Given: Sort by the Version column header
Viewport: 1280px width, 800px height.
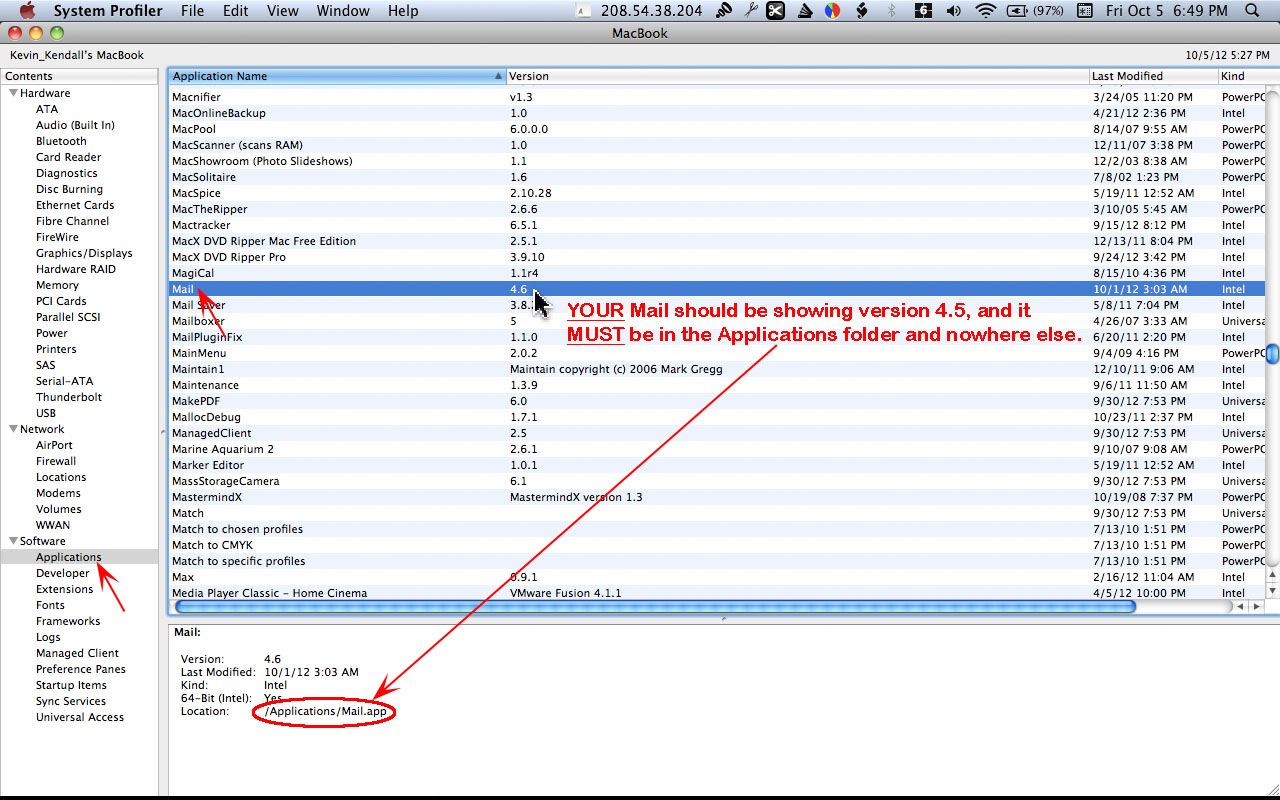Looking at the screenshot, I should (797, 76).
